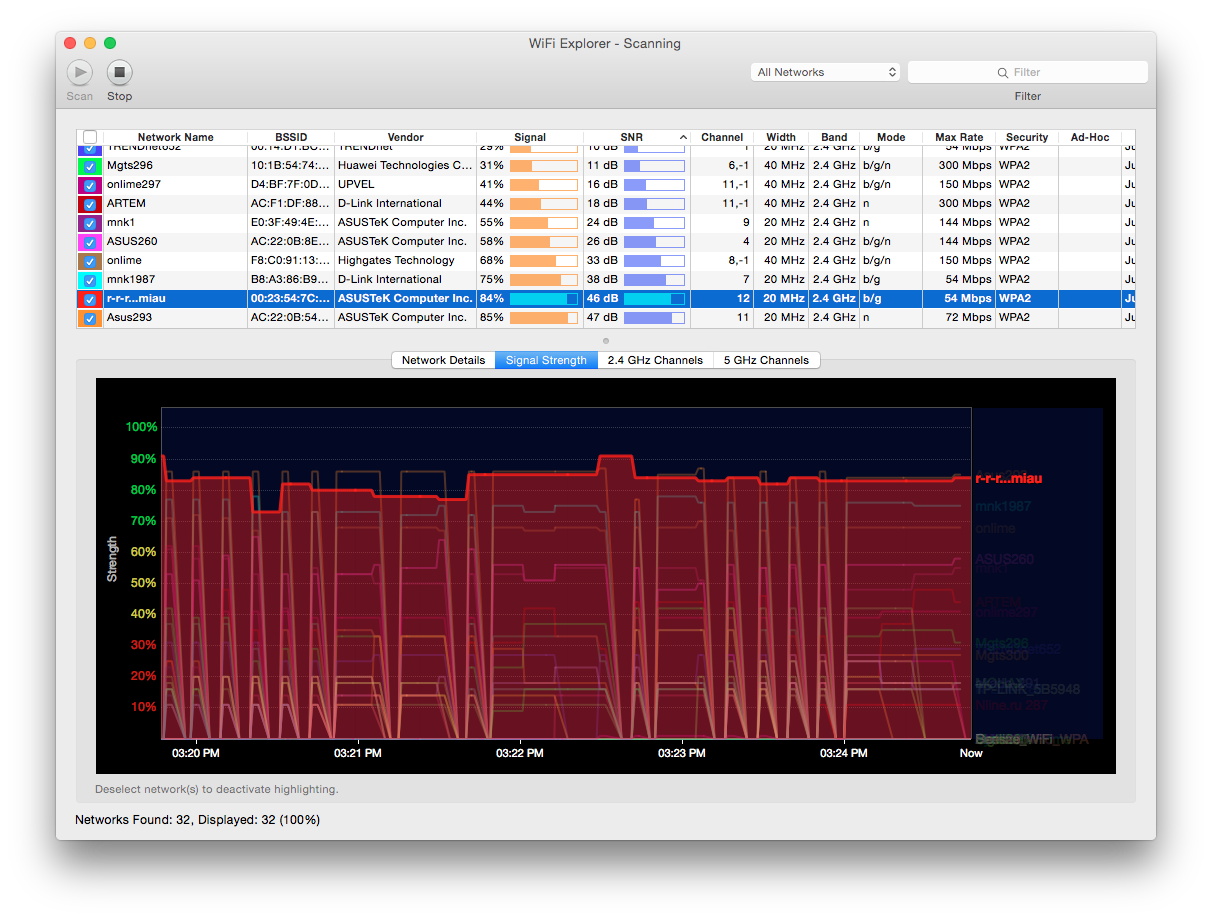Sort by SNR column header
Viewport: 1212px width, 920px height.
click(x=636, y=137)
